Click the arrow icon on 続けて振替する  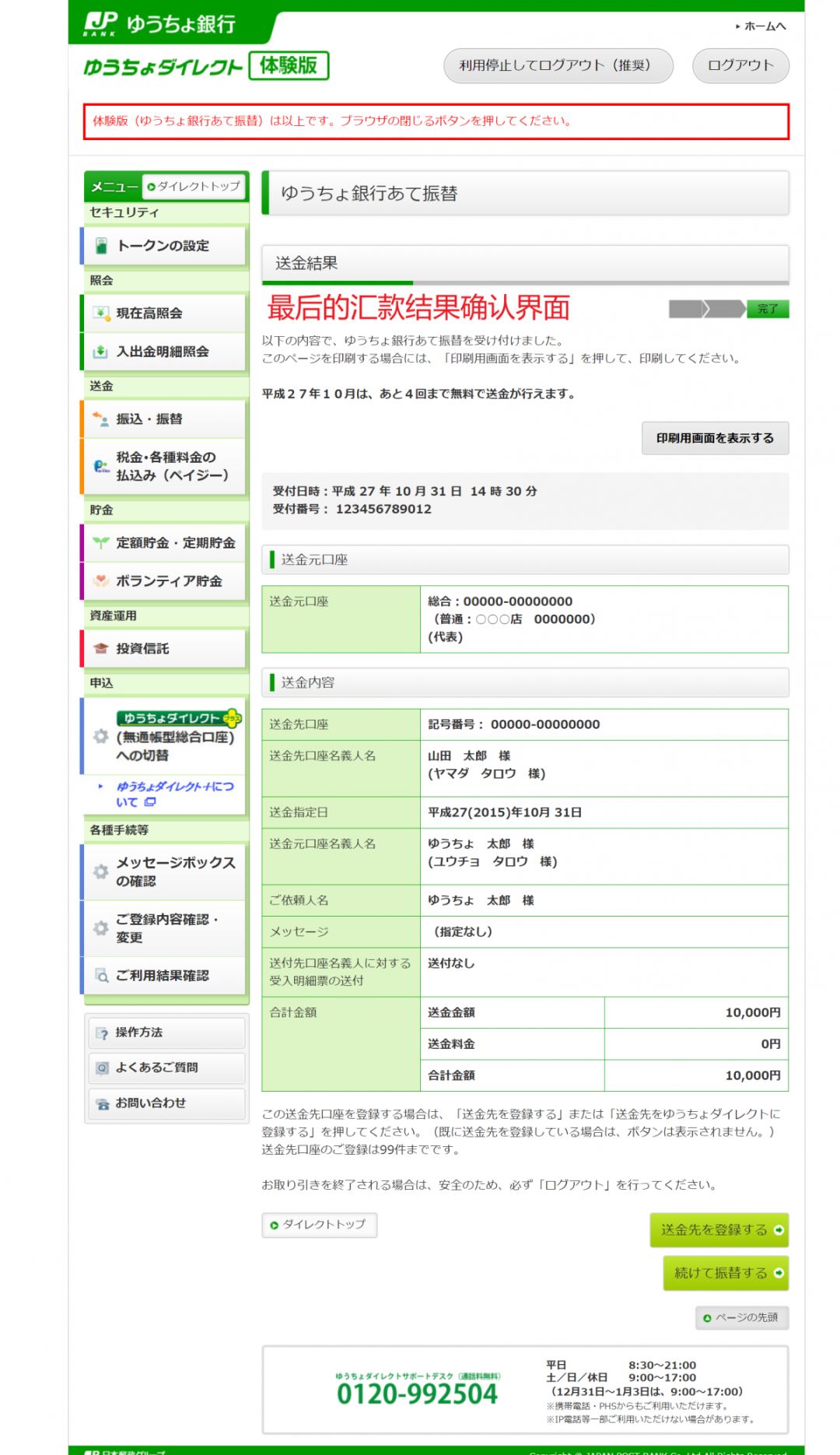(779, 1273)
